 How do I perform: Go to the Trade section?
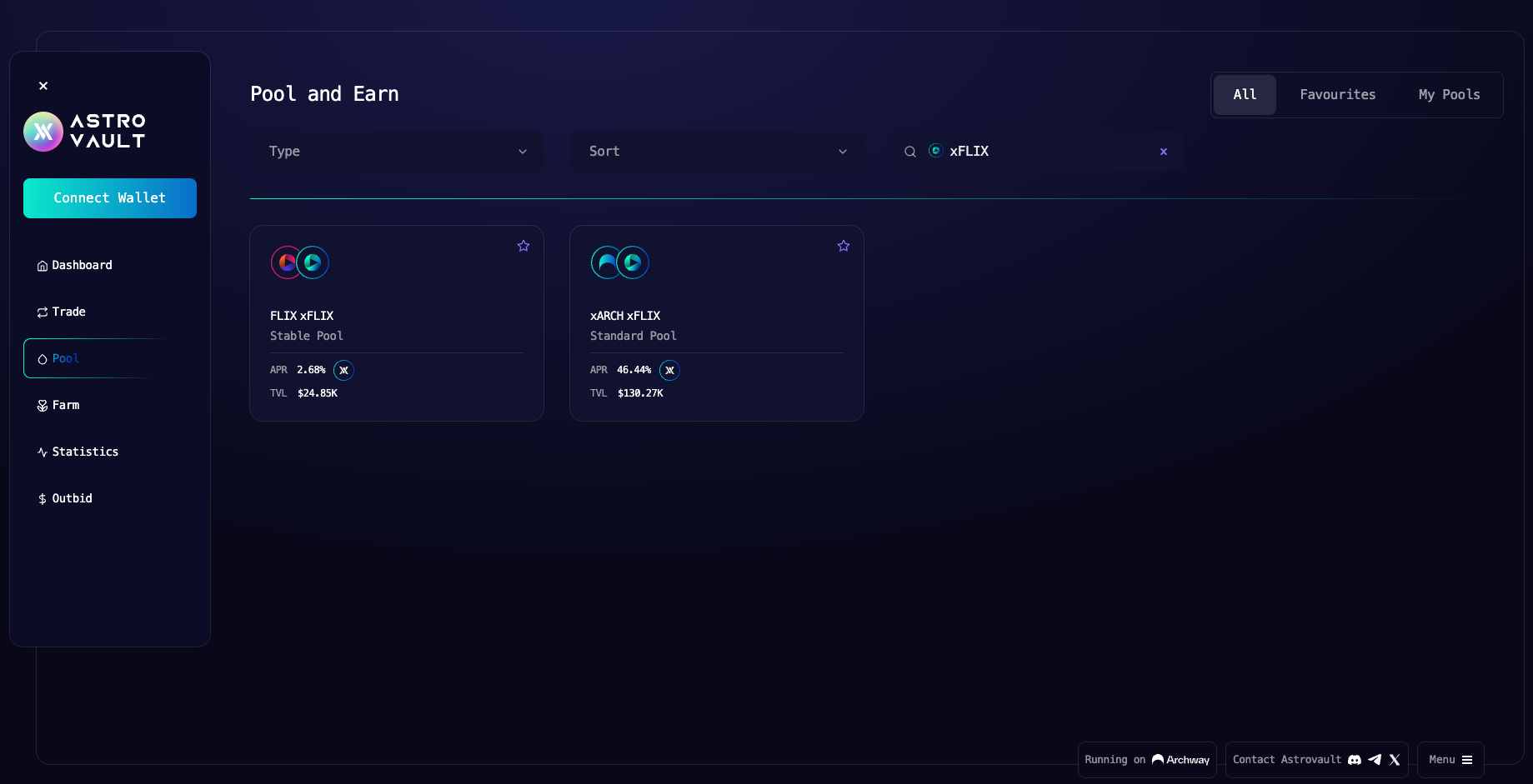coord(110,312)
